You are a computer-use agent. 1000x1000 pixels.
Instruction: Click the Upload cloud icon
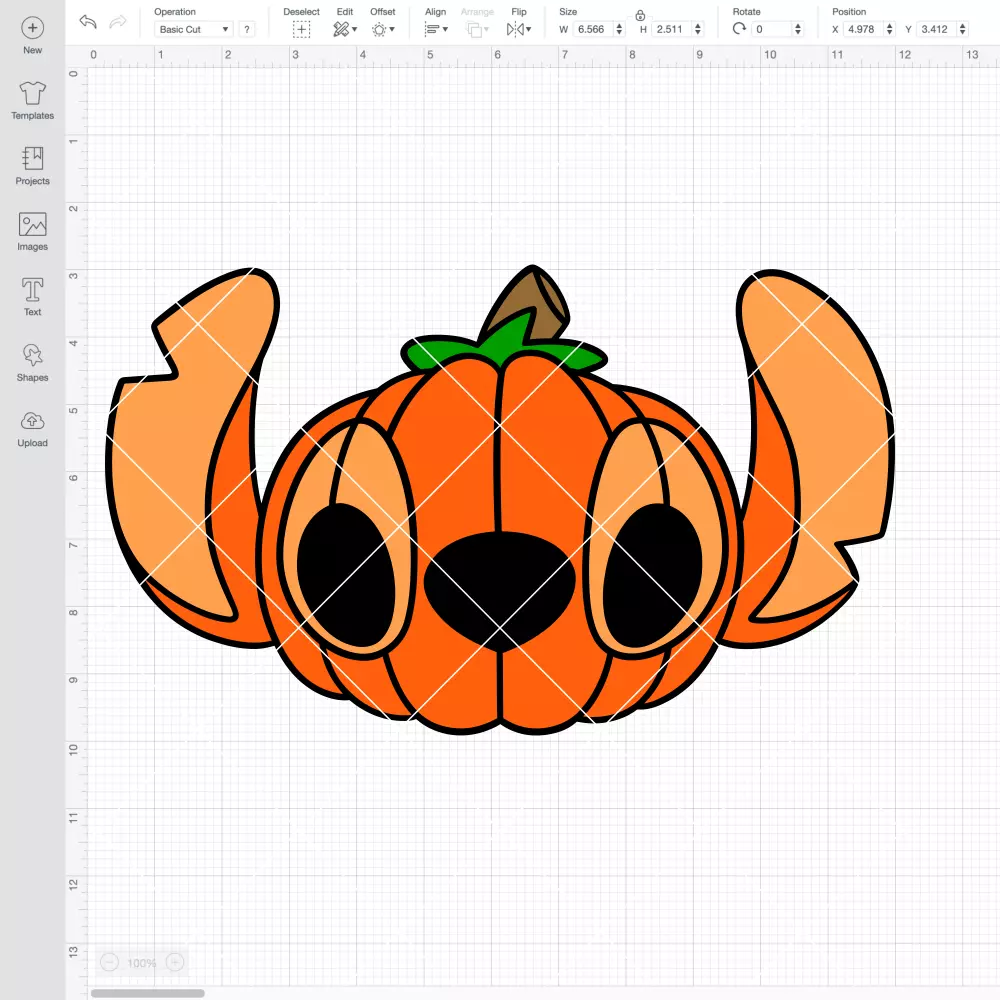(x=33, y=421)
